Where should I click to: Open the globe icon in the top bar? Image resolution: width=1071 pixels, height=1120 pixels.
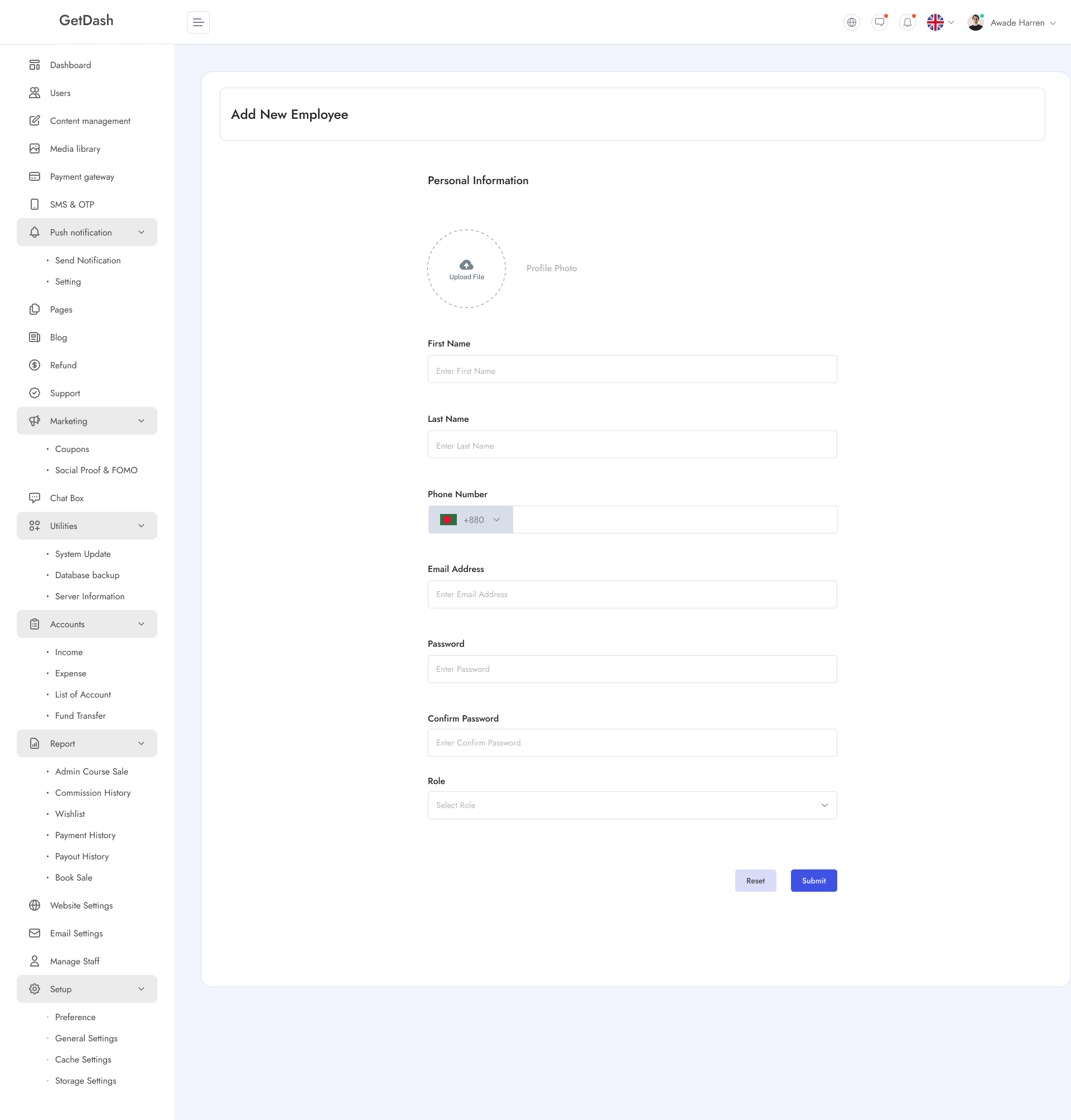(x=851, y=22)
